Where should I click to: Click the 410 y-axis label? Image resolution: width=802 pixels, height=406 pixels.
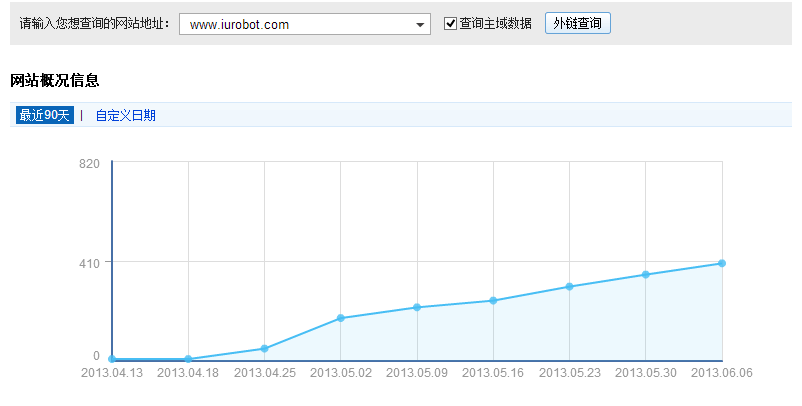coord(89,262)
